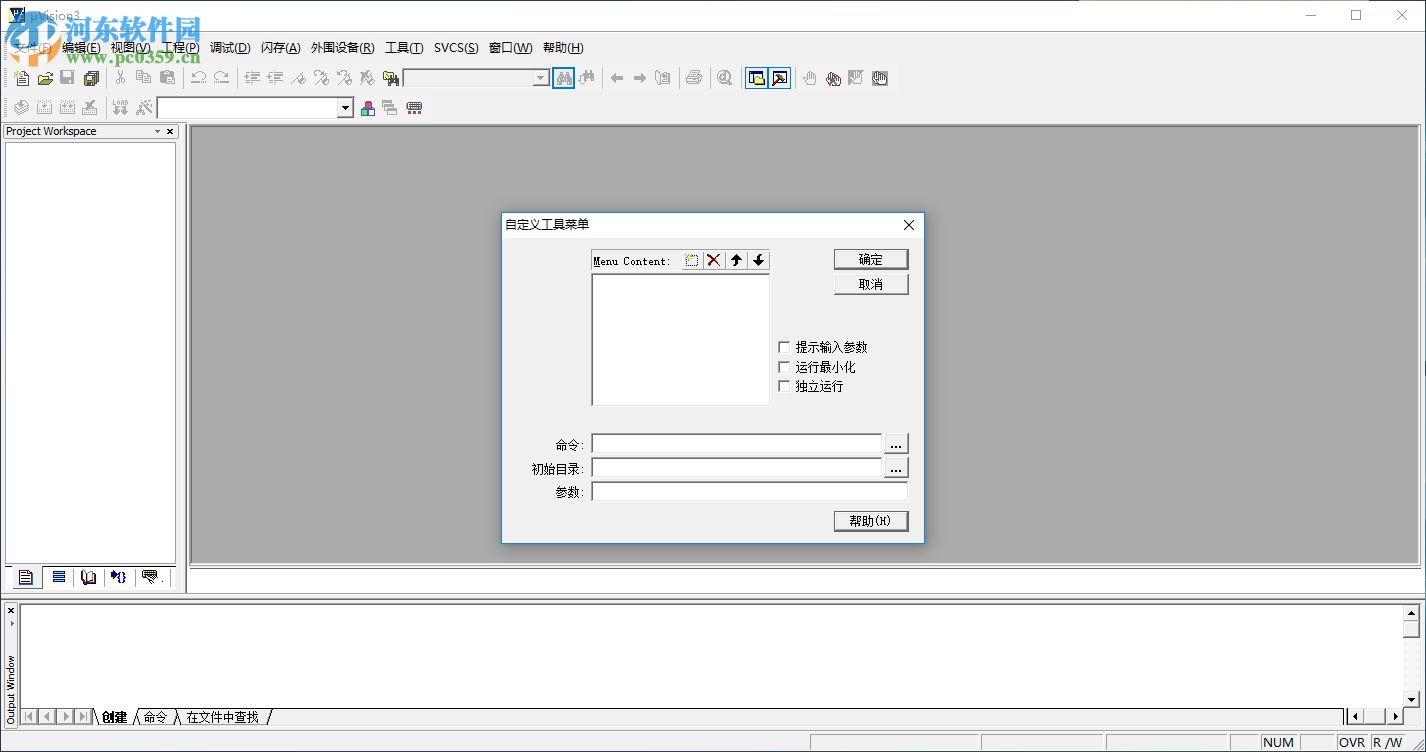1426x752 pixels.
Task: Open the 工具(T) menu
Action: [x=404, y=48]
